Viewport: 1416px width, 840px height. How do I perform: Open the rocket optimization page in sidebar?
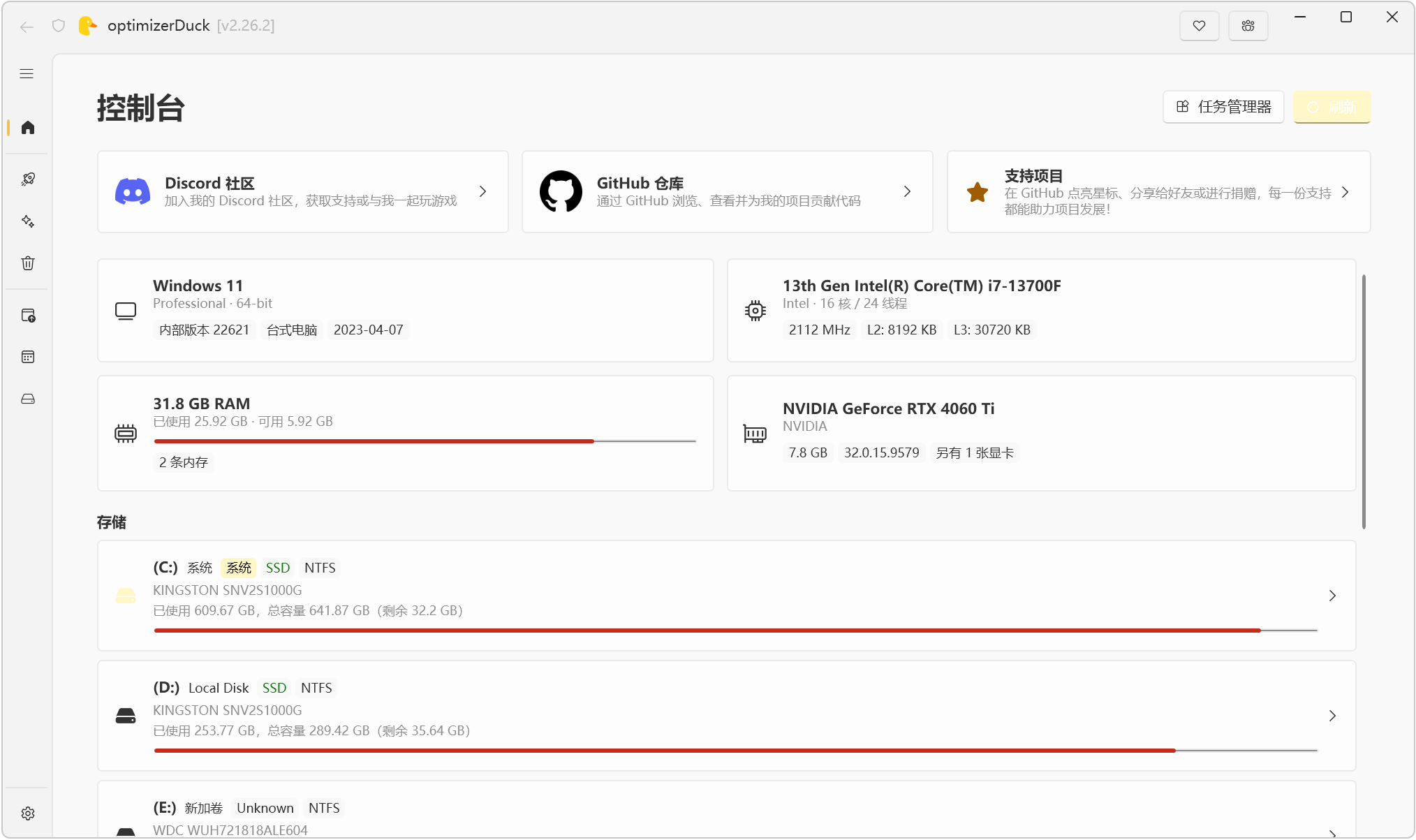(28, 179)
